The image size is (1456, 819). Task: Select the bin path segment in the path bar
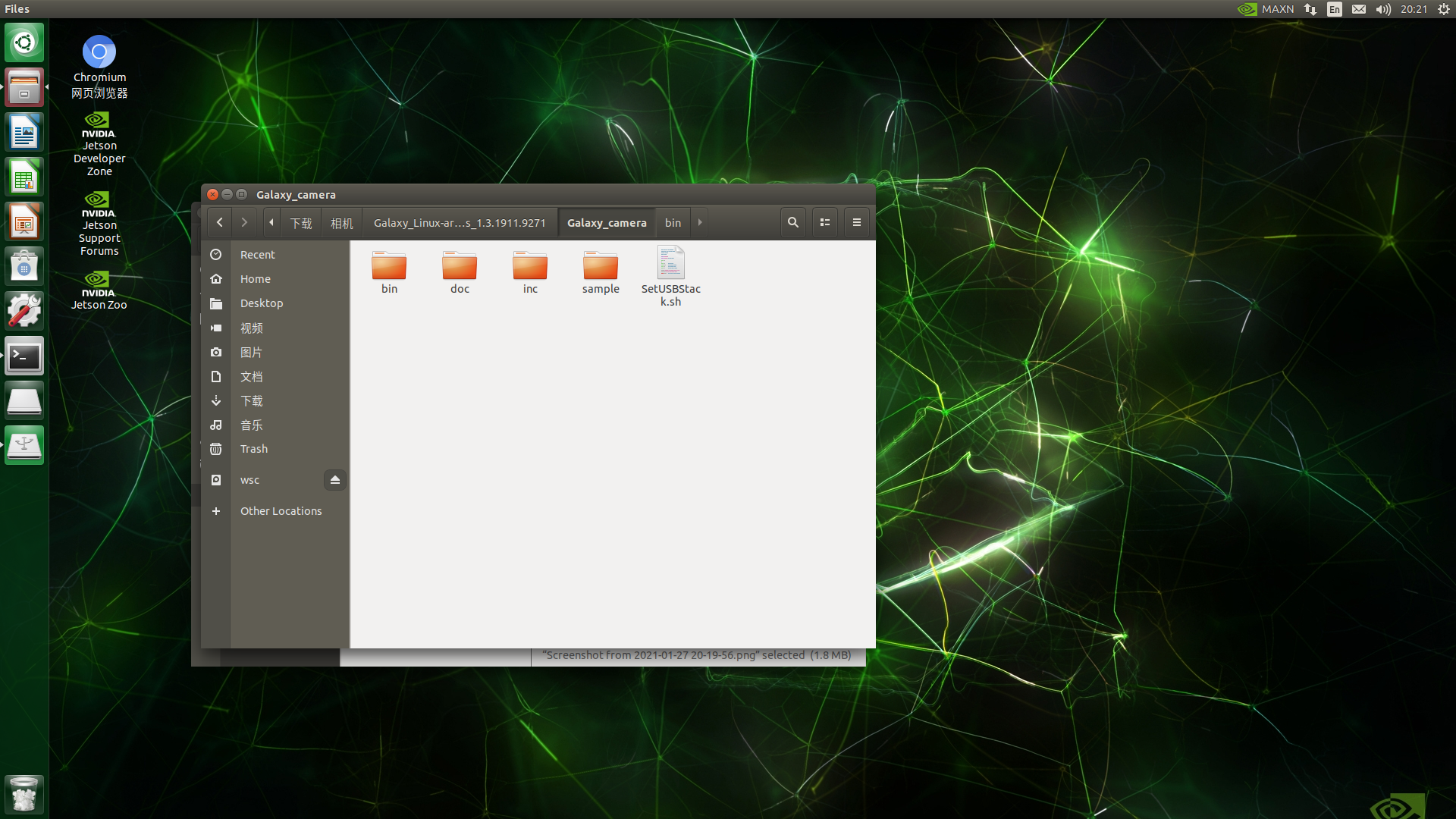tap(673, 223)
